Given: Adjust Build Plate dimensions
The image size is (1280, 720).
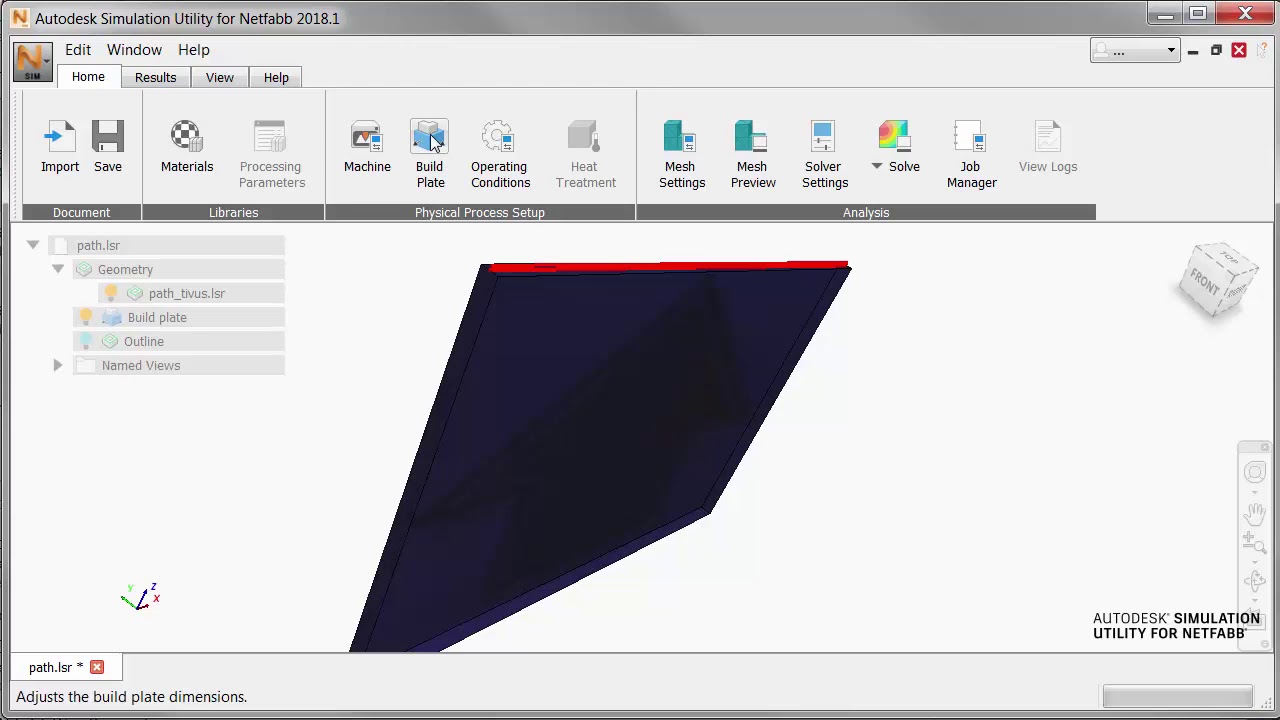Looking at the screenshot, I should pyautogui.click(x=430, y=155).
